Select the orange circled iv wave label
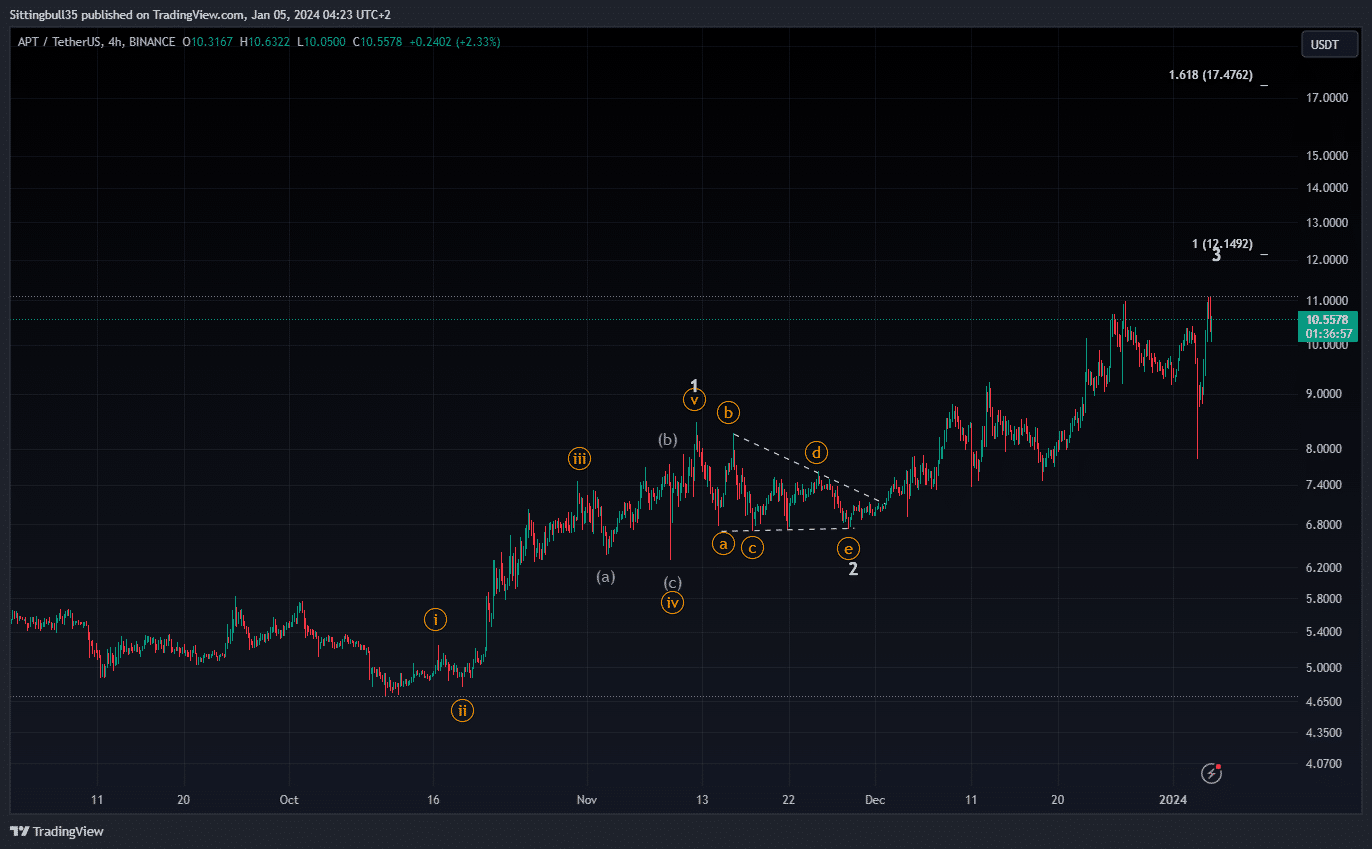Viewport: 1372px width, 849px height. [672, 602]
